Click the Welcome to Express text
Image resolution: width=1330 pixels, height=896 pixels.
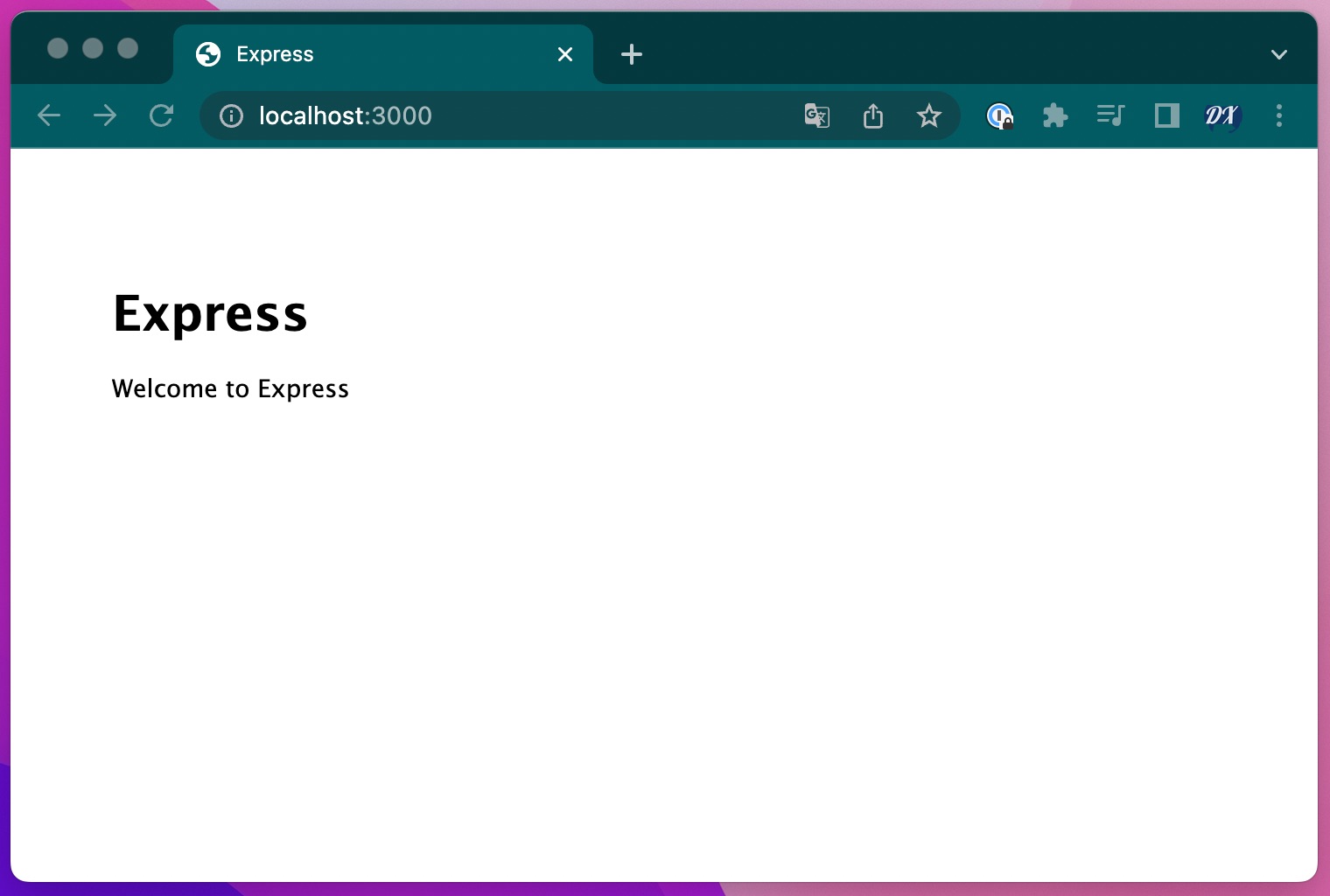click(230, 388)
